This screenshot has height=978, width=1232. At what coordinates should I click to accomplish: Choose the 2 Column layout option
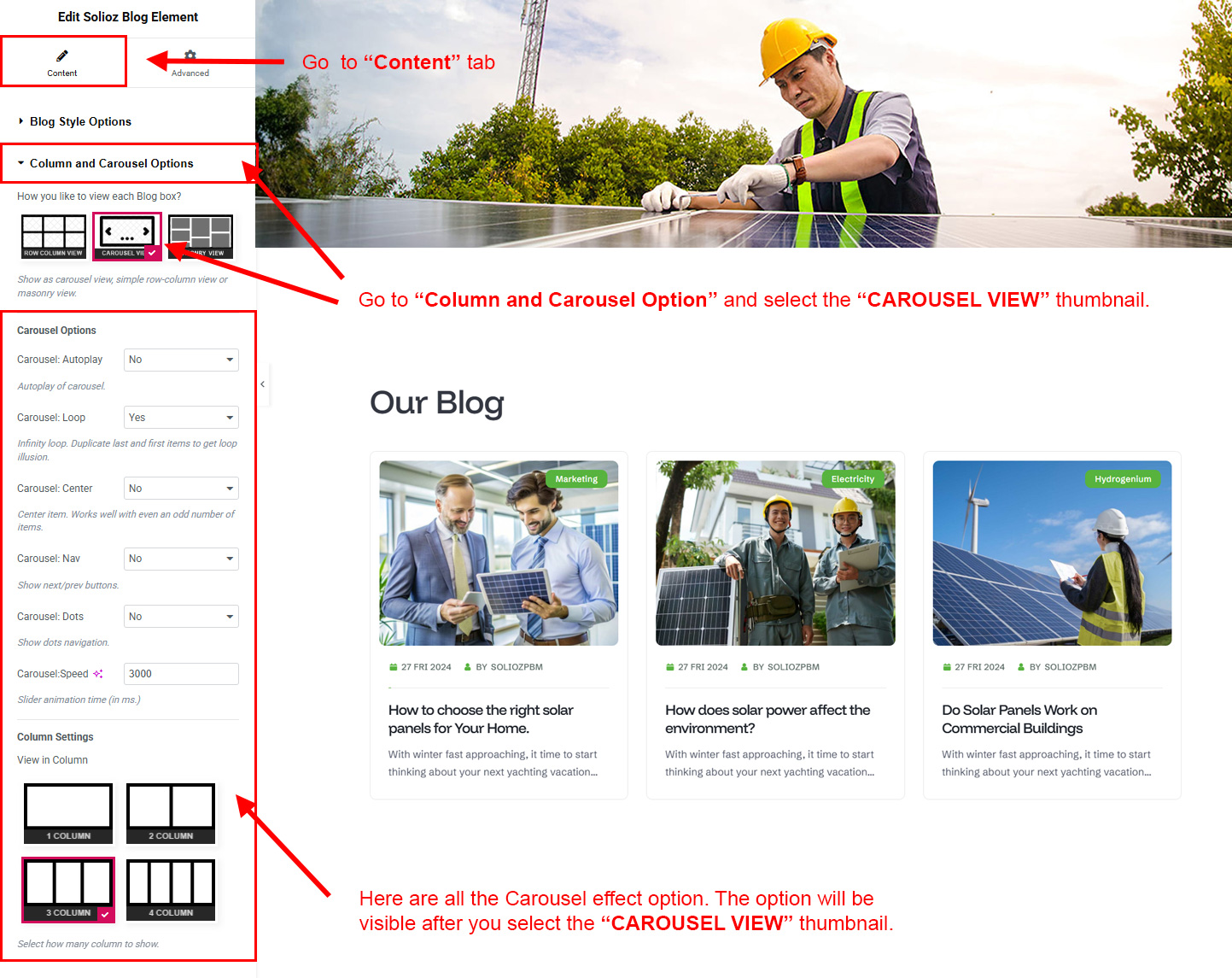(x=171, y=813)
